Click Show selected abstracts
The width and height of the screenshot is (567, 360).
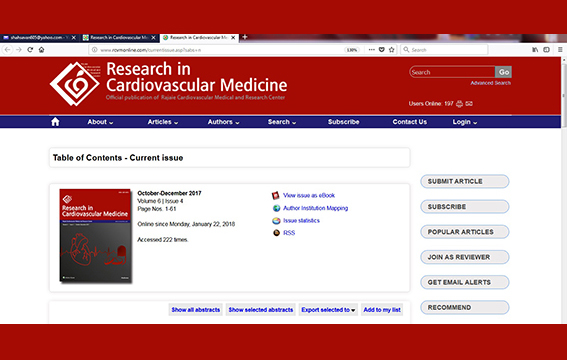pos(261,310)
